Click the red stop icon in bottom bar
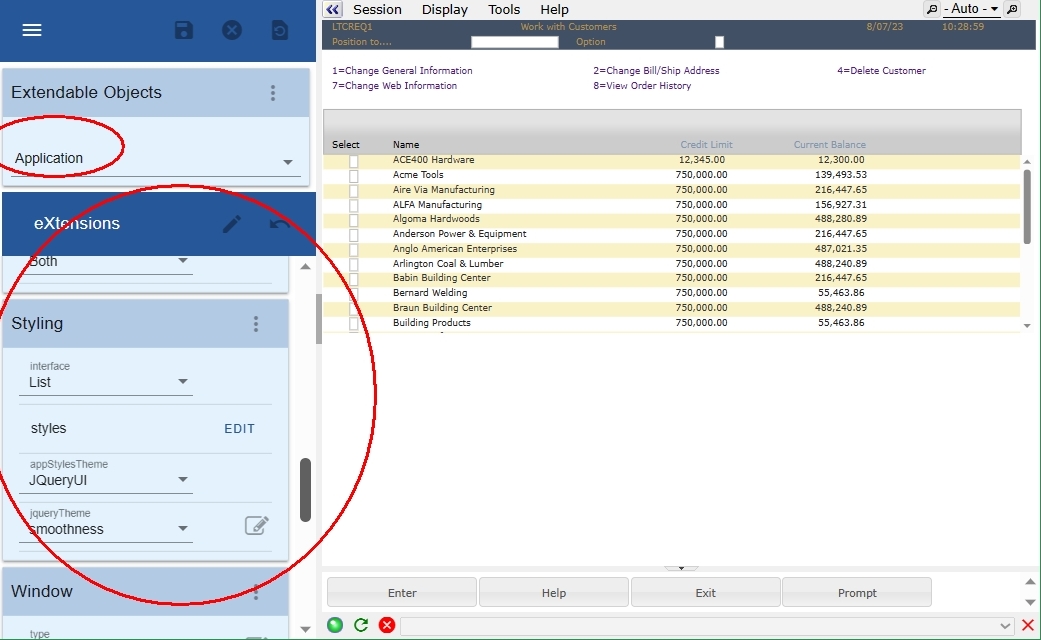 [387, 626]
